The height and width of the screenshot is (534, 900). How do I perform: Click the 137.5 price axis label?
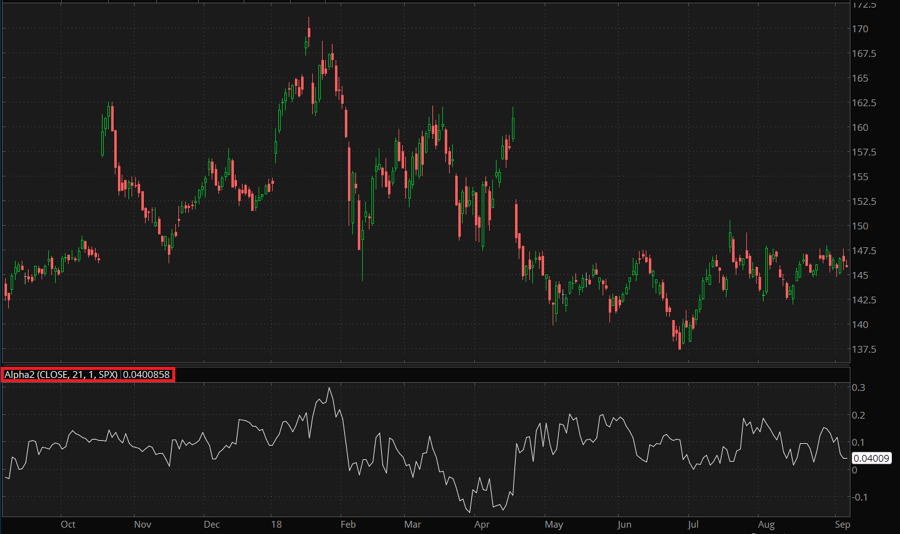click(864, 349)
